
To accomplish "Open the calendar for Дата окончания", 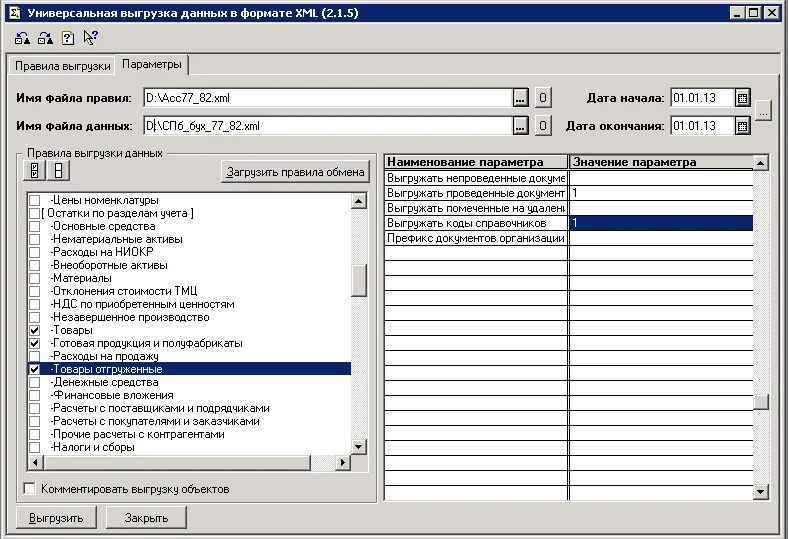I will click(x=742, y=126).
